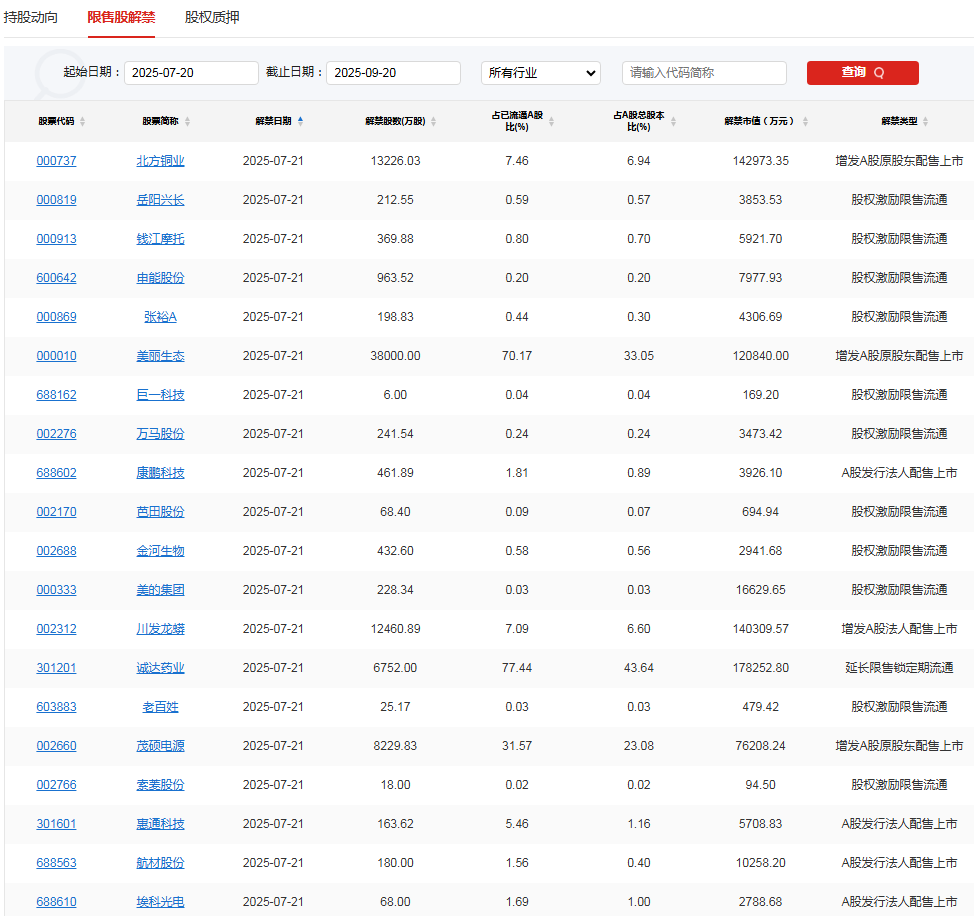974x916 pixels.
Task: Click the 查询 search button
Action: tap(862, 73)
